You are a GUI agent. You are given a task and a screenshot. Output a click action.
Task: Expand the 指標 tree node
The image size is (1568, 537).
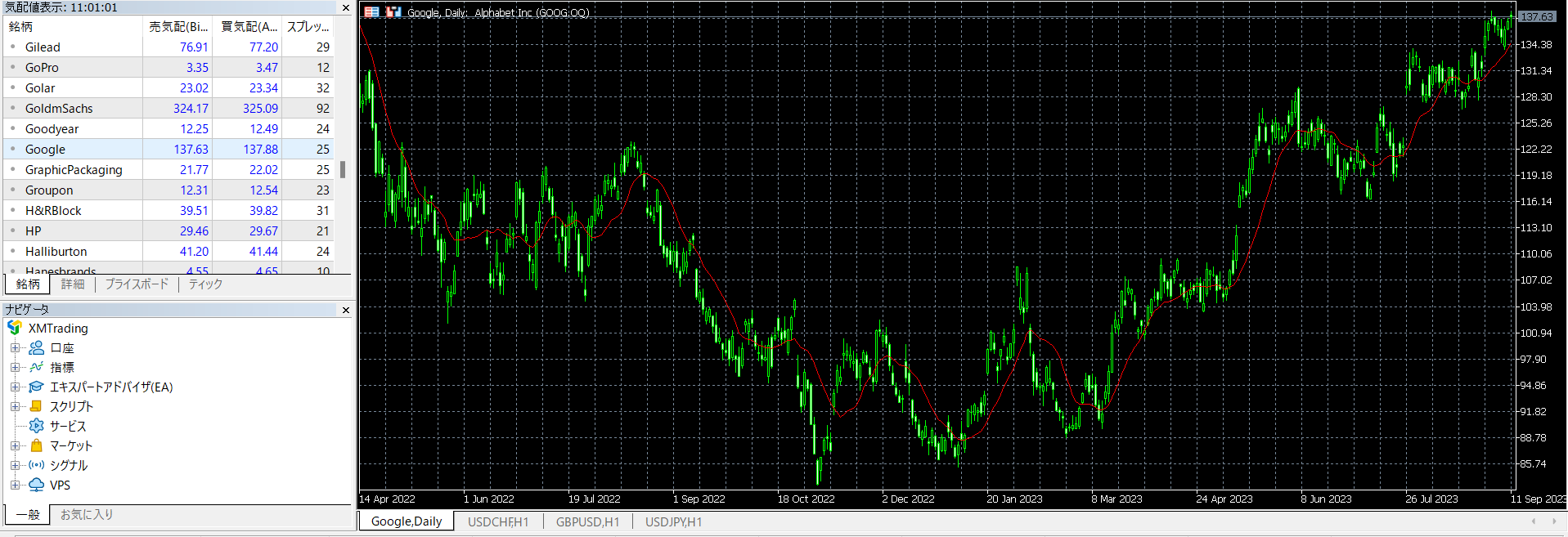[15, 367]
